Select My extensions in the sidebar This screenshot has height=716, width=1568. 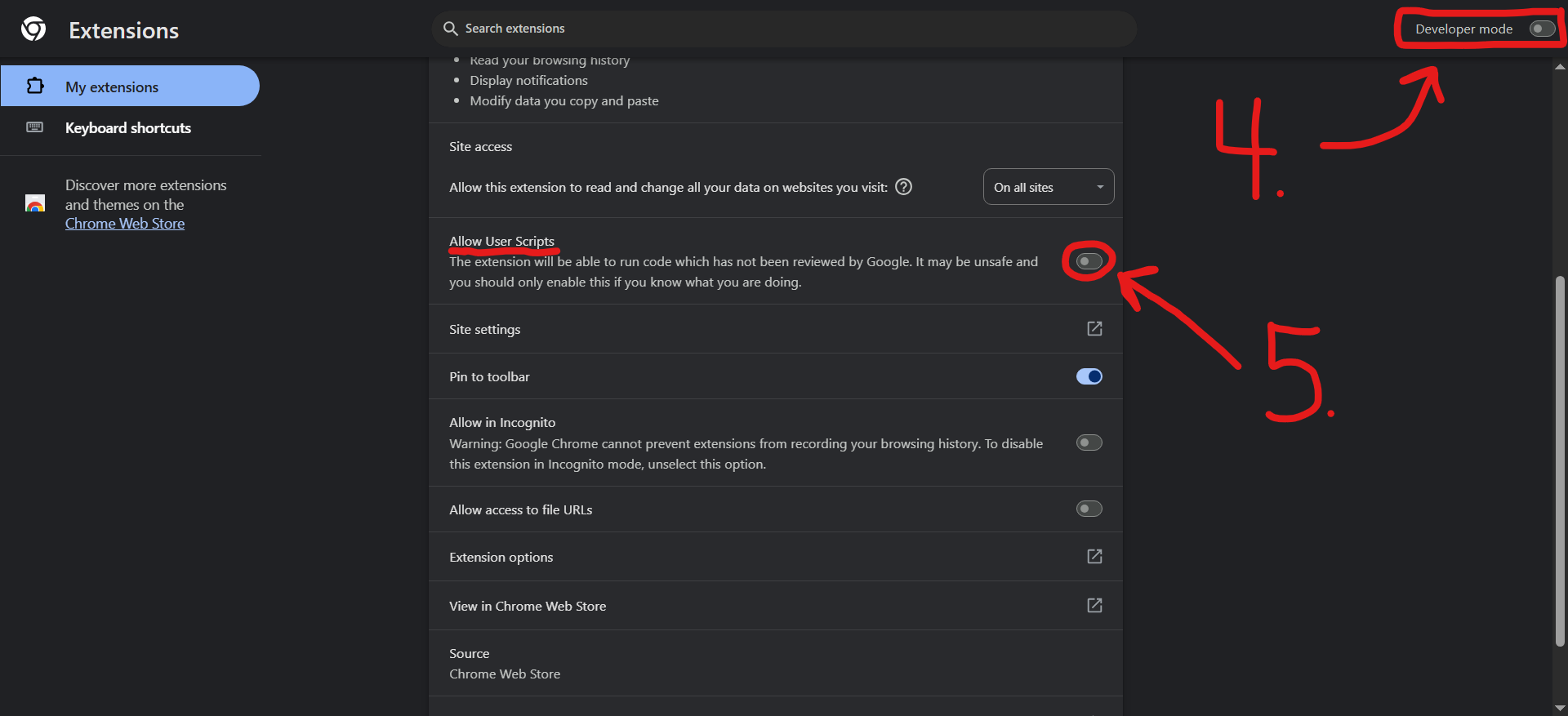(112, 86)
